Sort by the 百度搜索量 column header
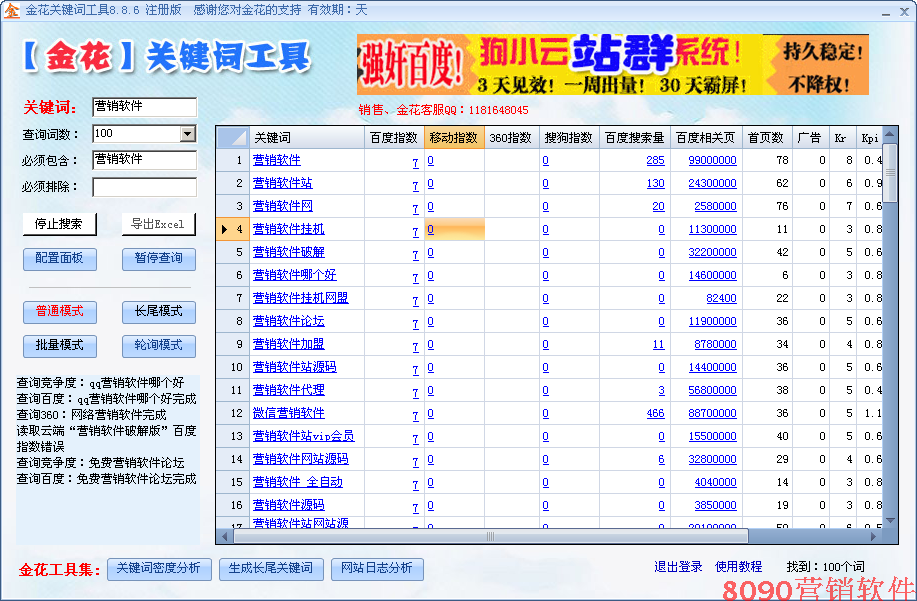The width and height of the screenshot is (917, 601). [634, 137]
